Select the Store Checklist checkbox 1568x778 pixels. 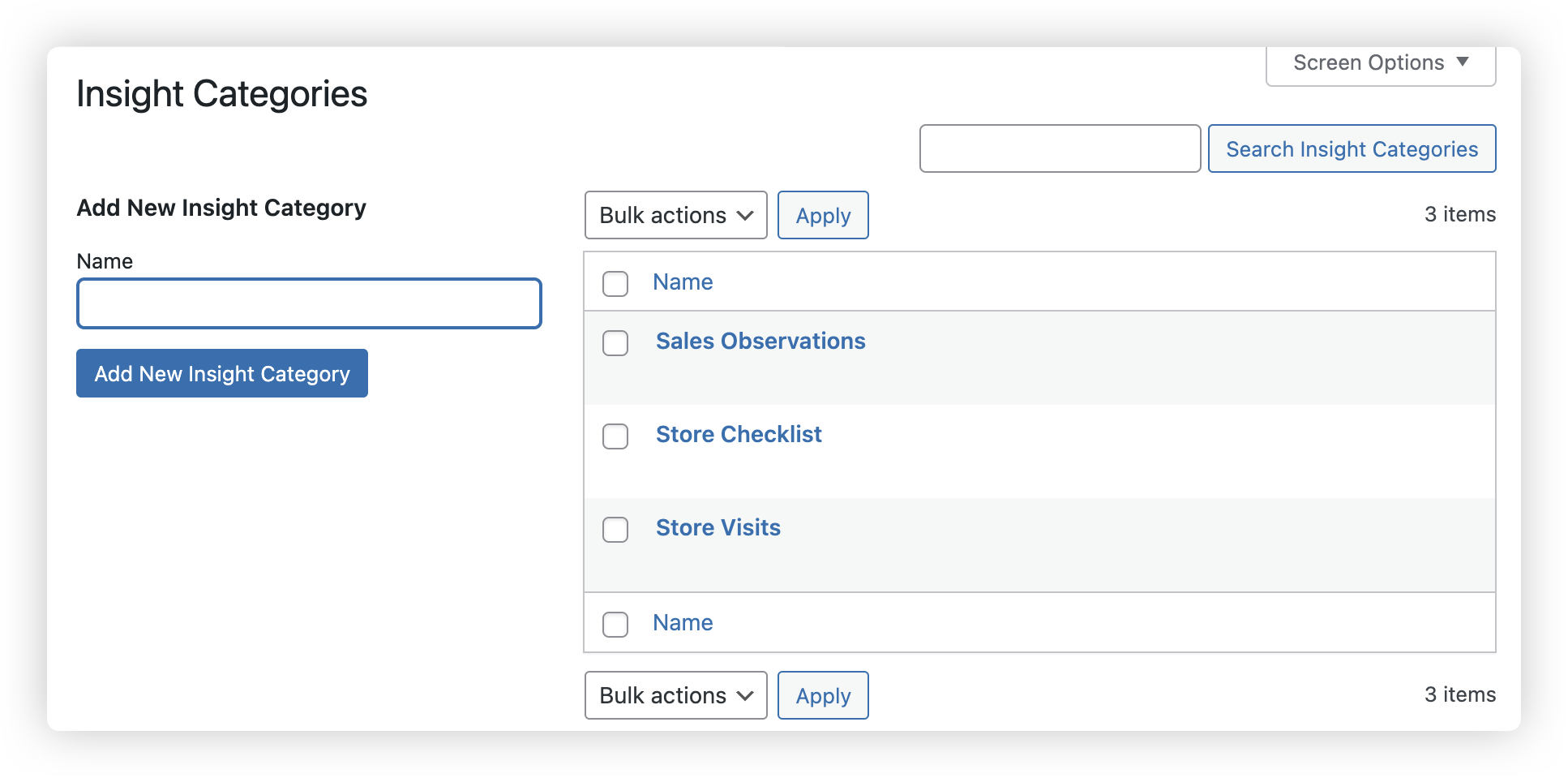615,436
